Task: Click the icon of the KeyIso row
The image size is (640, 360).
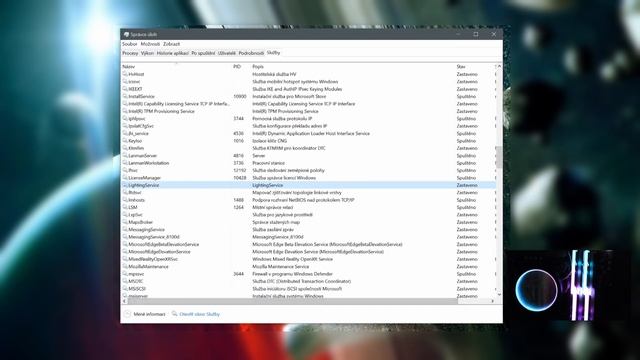Action: click(x=125, y=141)
